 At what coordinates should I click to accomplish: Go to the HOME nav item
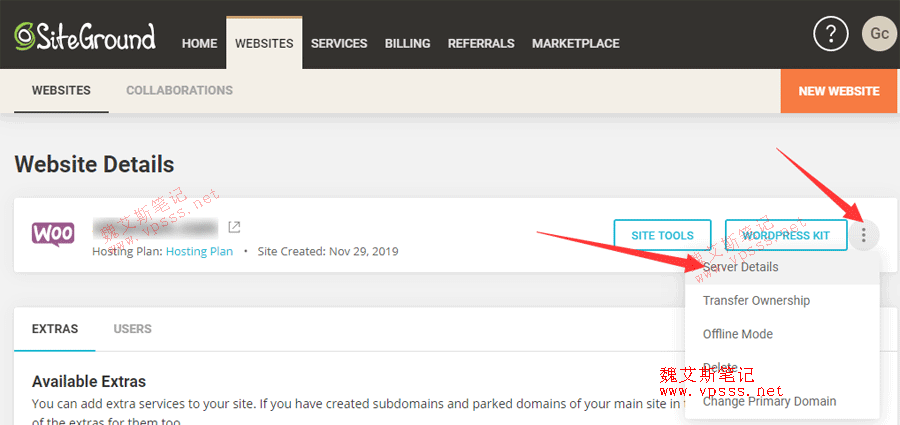199,44
